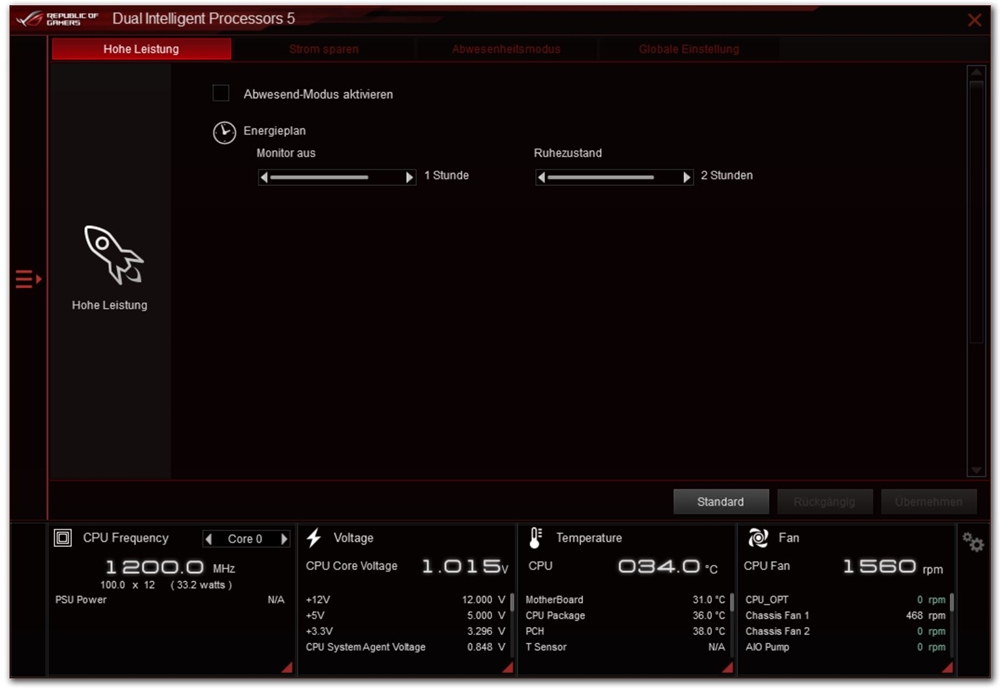Expand the Voltage panel corner triangle
This screenshot has height=688, width=1000.
[508, 668]
